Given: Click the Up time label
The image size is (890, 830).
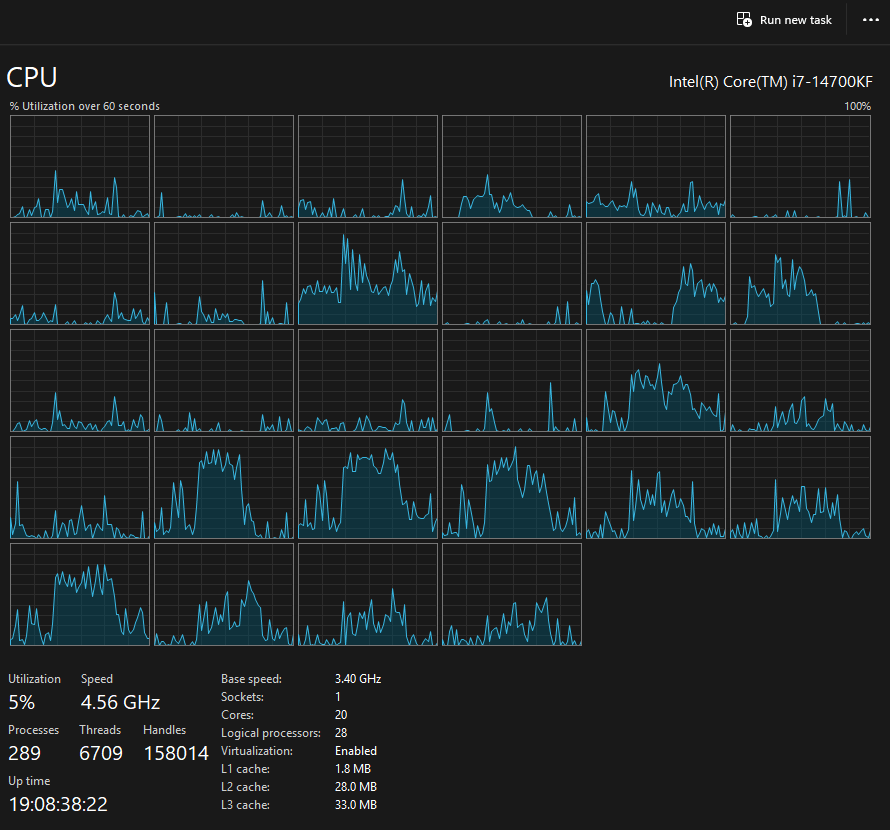Looking at the screenshot, I should click(x=29, y=781).
